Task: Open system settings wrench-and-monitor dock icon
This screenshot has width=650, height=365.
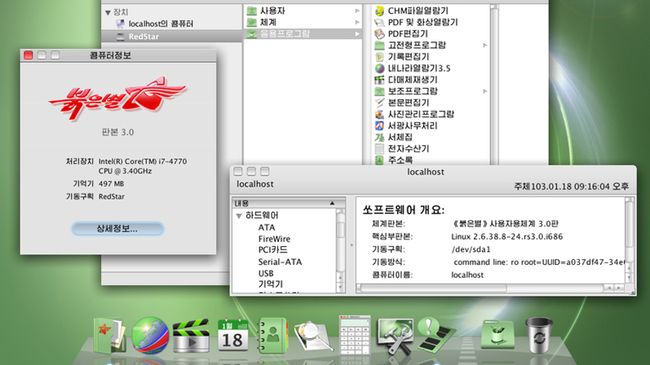Action: coord(395,335)
